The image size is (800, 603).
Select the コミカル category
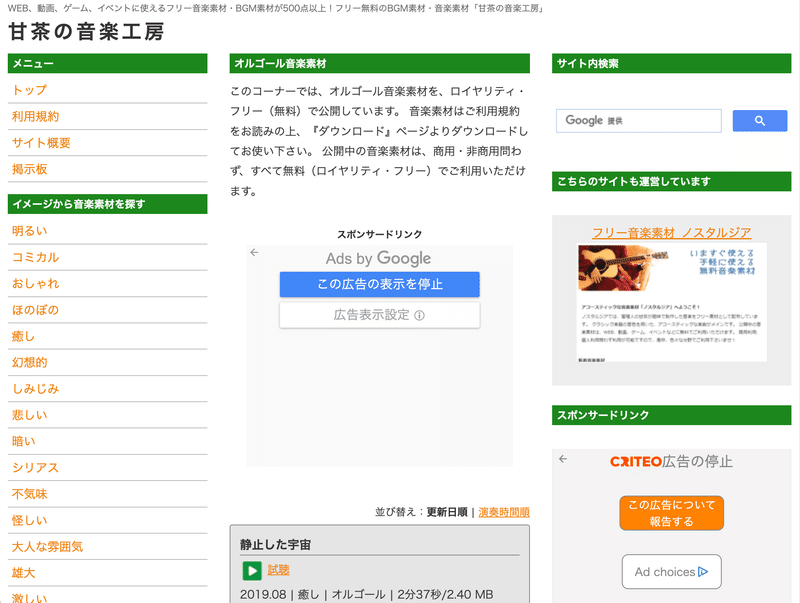coord(36,257)
